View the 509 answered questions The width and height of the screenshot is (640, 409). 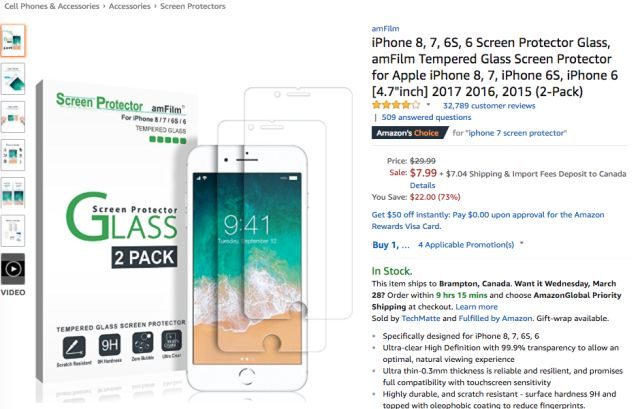pos(426,117)
